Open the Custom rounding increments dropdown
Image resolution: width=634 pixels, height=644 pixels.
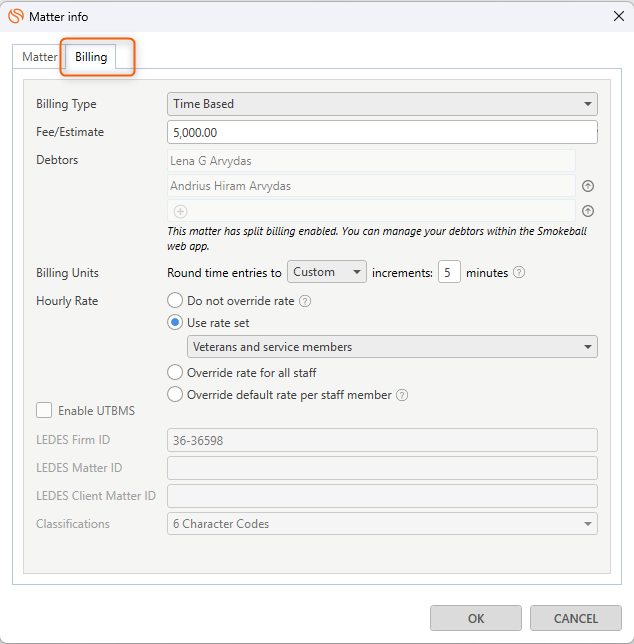coord(327,272)
